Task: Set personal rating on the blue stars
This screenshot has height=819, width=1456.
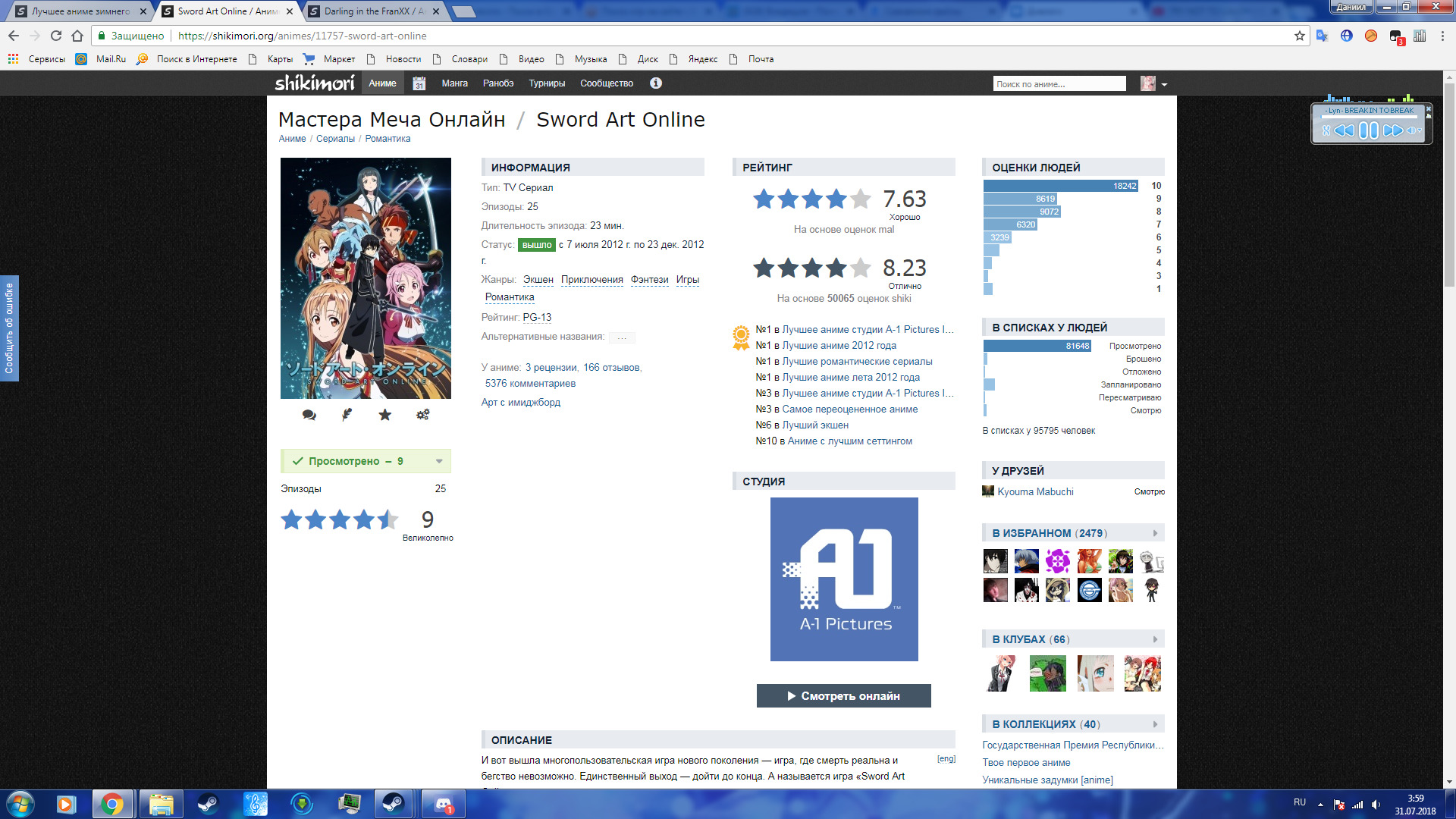Action: (x=339, y=519)
